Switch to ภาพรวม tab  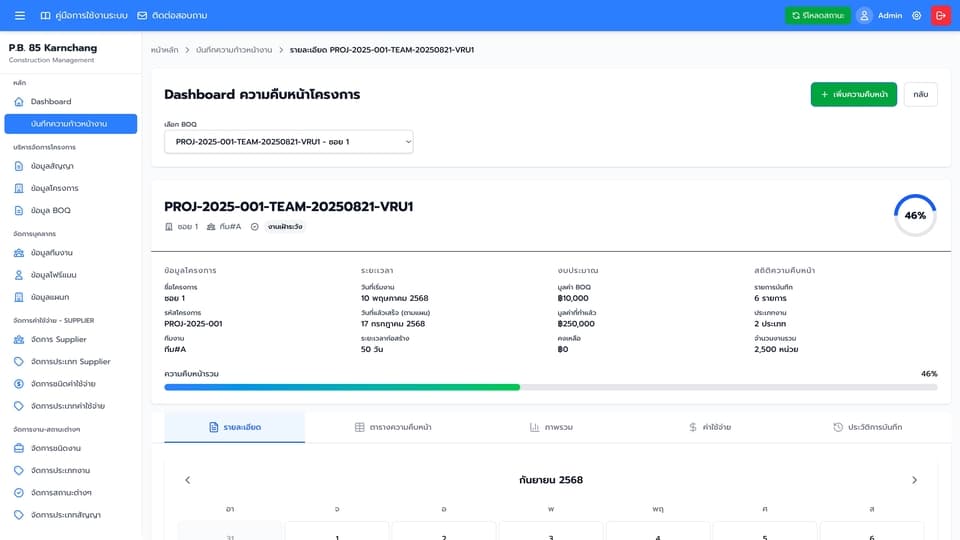(x=551, y=427)
